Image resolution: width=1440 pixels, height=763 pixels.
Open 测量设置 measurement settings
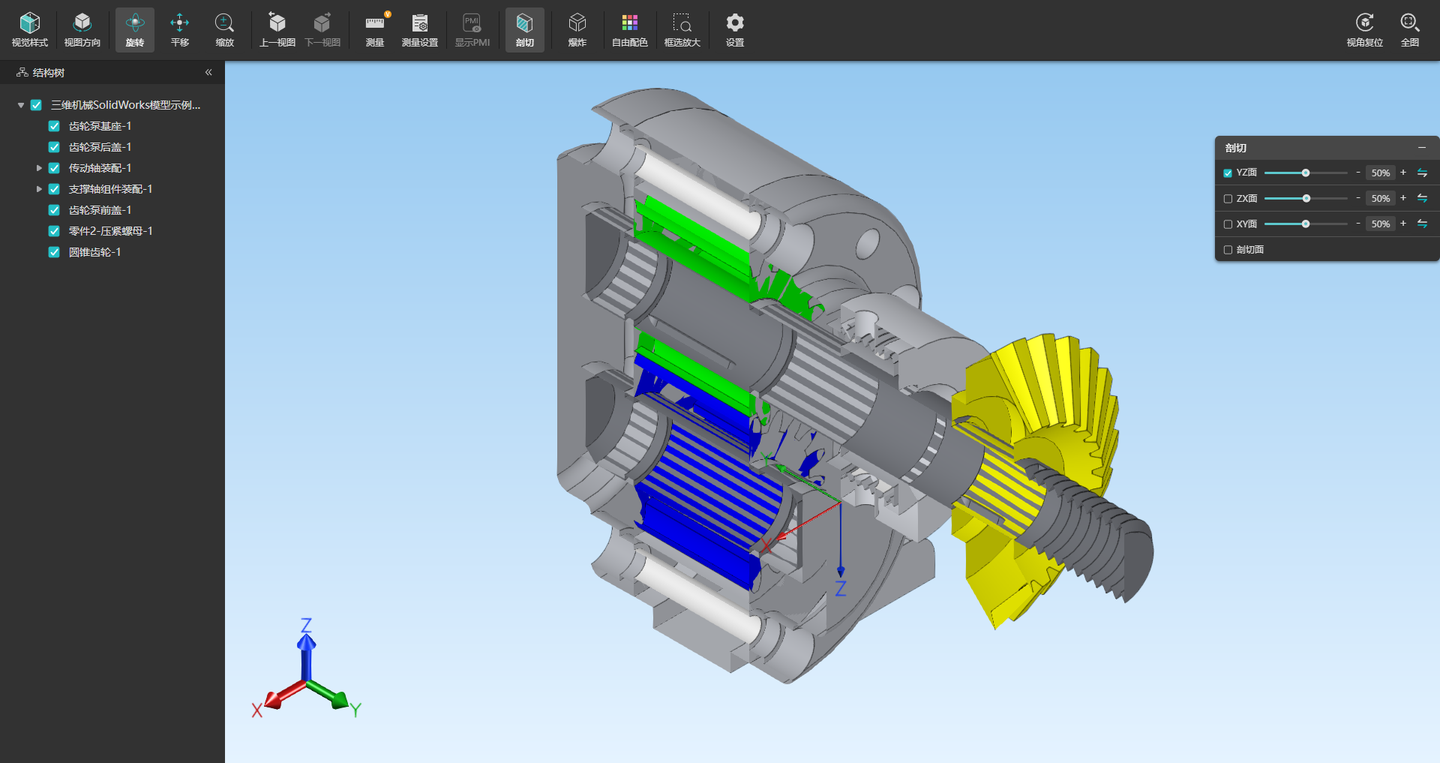pos(420,30)
